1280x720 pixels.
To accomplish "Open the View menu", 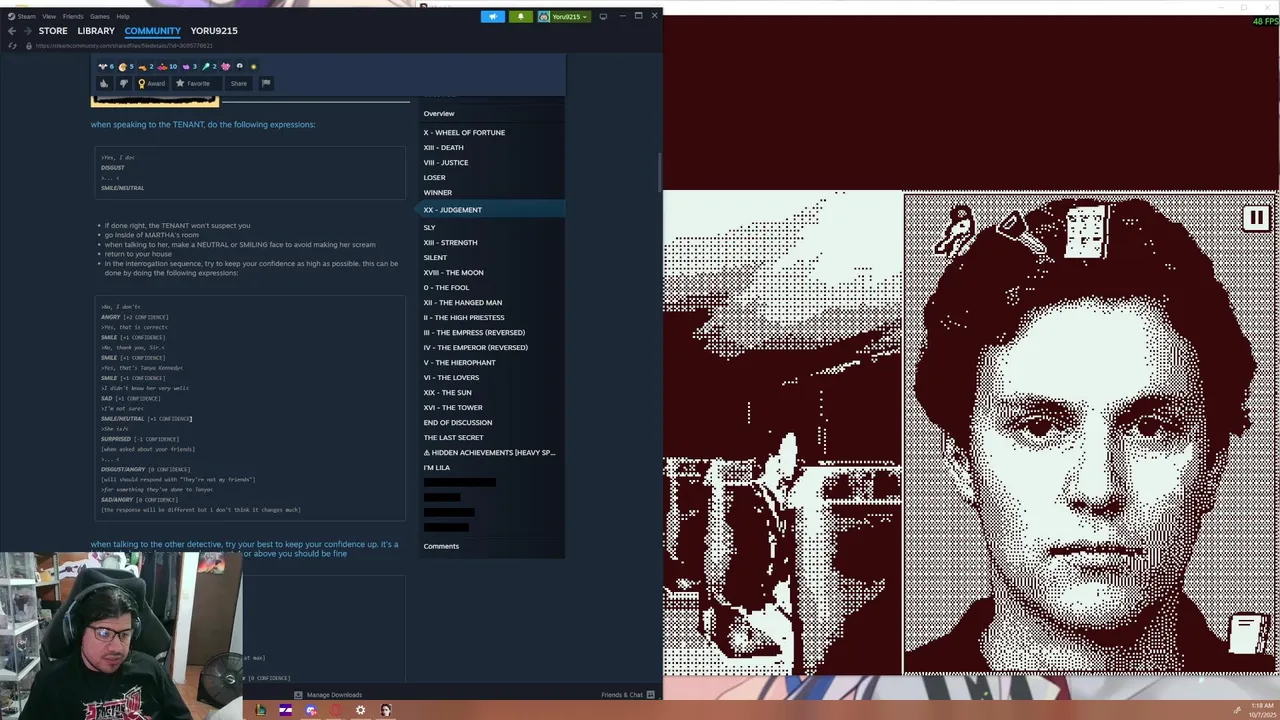I will [48, 16].
